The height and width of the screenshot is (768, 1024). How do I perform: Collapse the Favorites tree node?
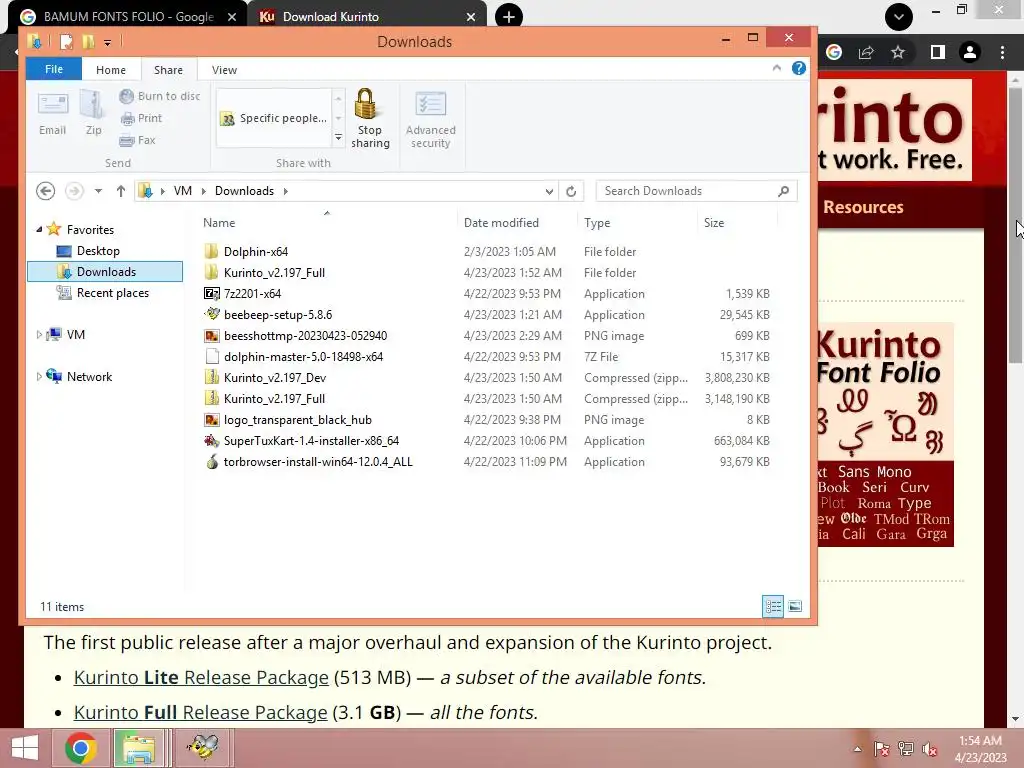(39, 229)
